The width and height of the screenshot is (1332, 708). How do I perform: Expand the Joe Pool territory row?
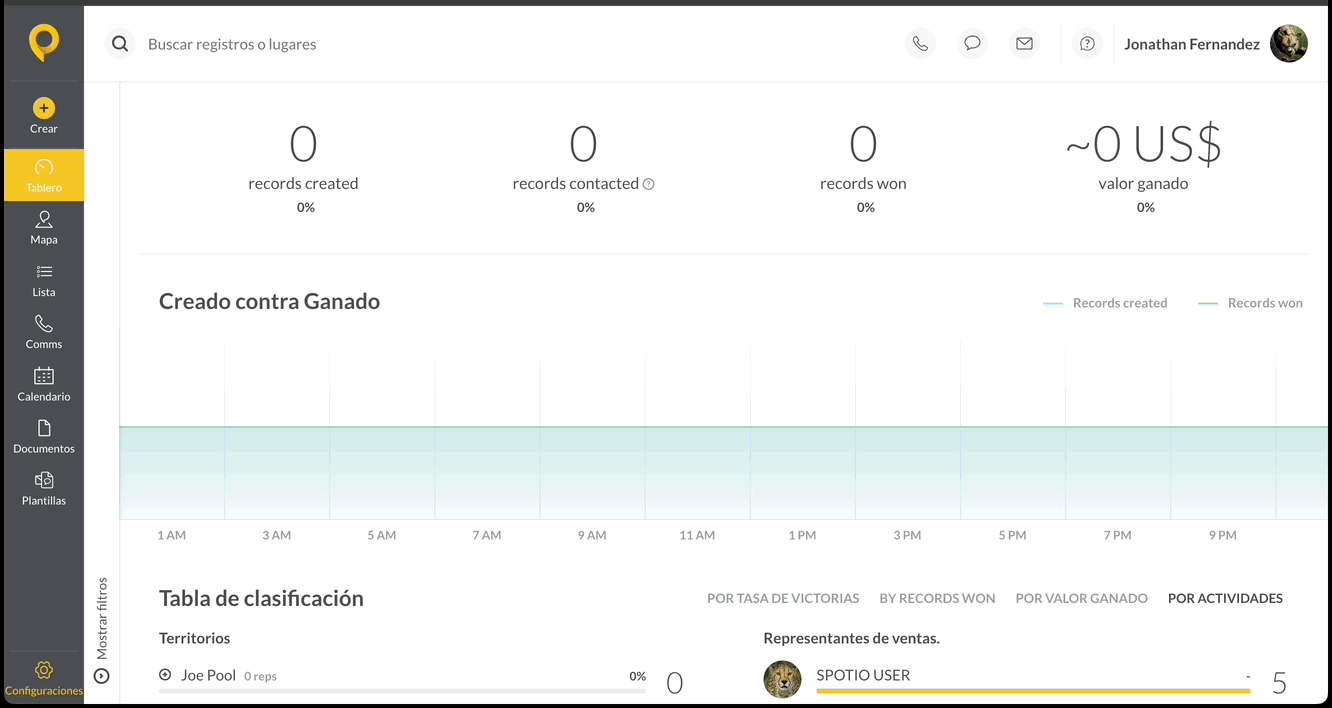point(164,675)
